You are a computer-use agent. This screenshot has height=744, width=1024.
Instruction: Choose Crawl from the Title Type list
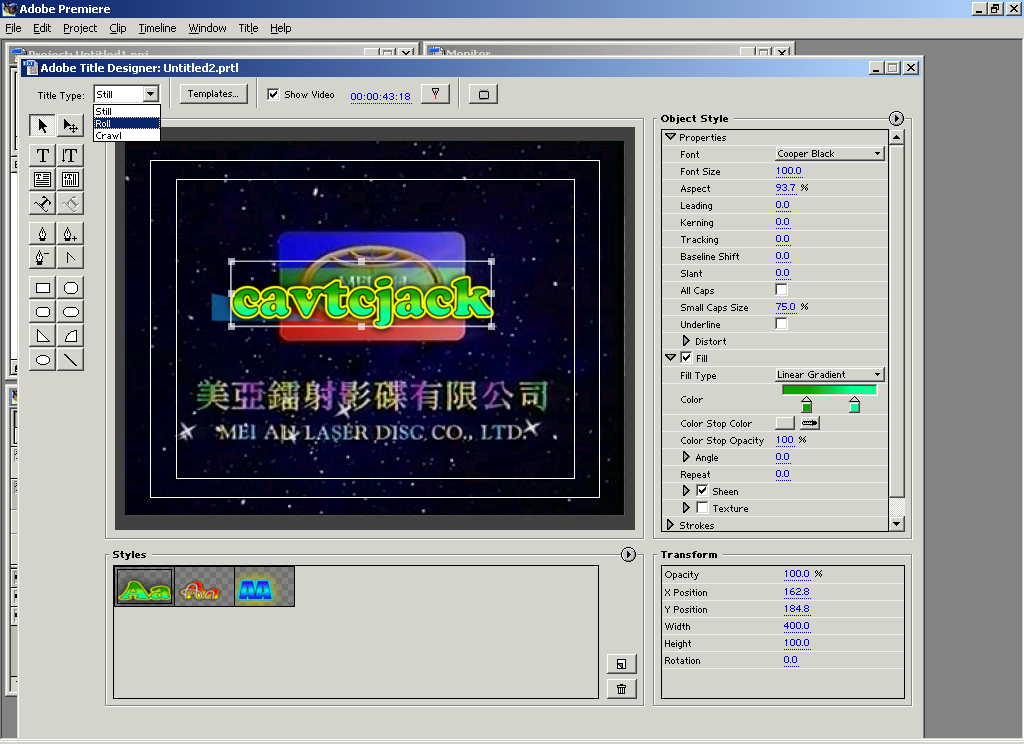127,135
